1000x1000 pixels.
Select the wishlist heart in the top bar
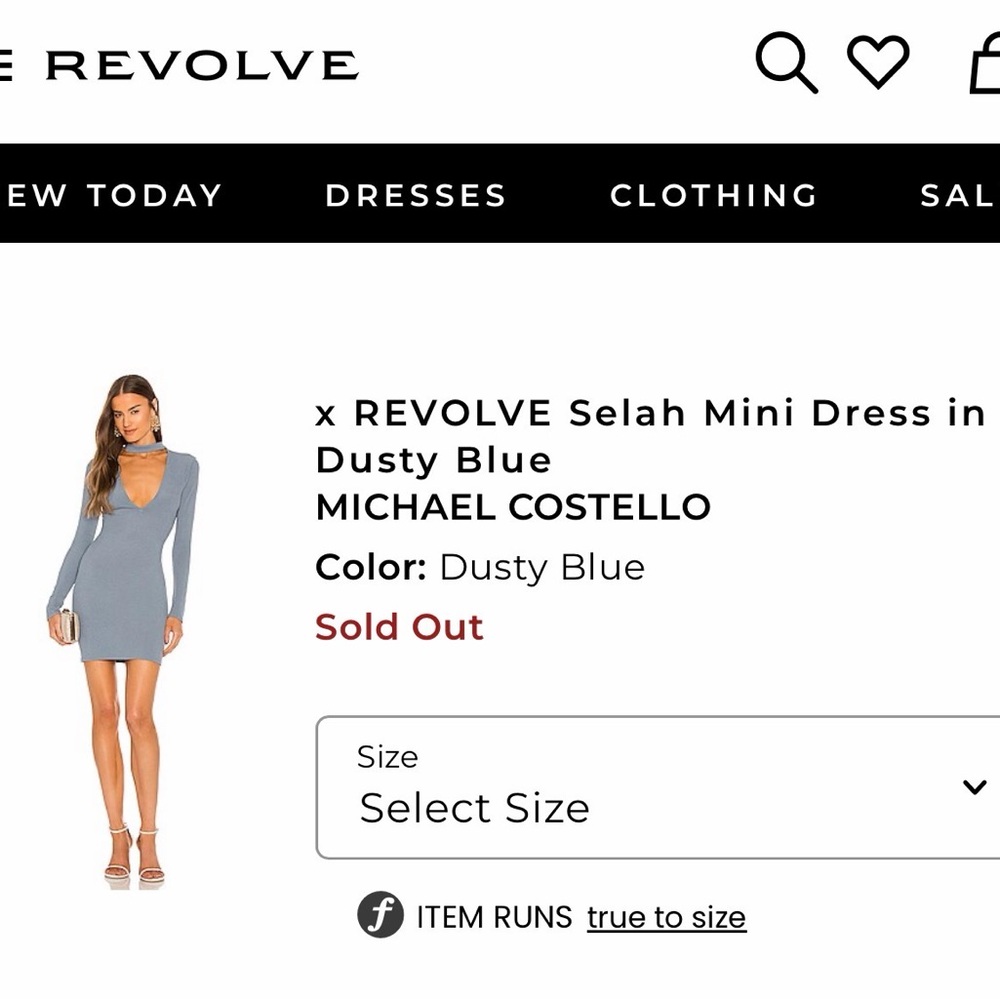click(878, 64)
